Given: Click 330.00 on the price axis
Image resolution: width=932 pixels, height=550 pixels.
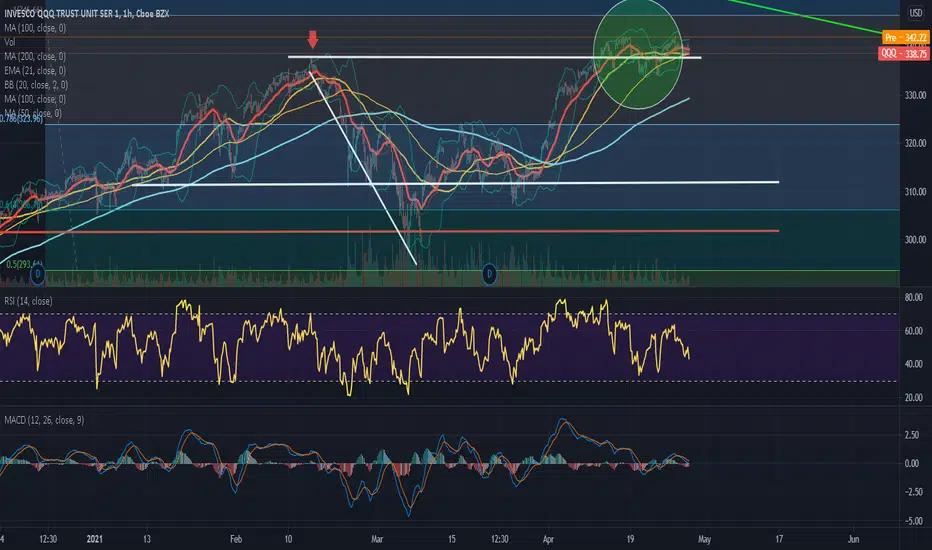Looking at the screenshot, I should click(x=915, y=95).
